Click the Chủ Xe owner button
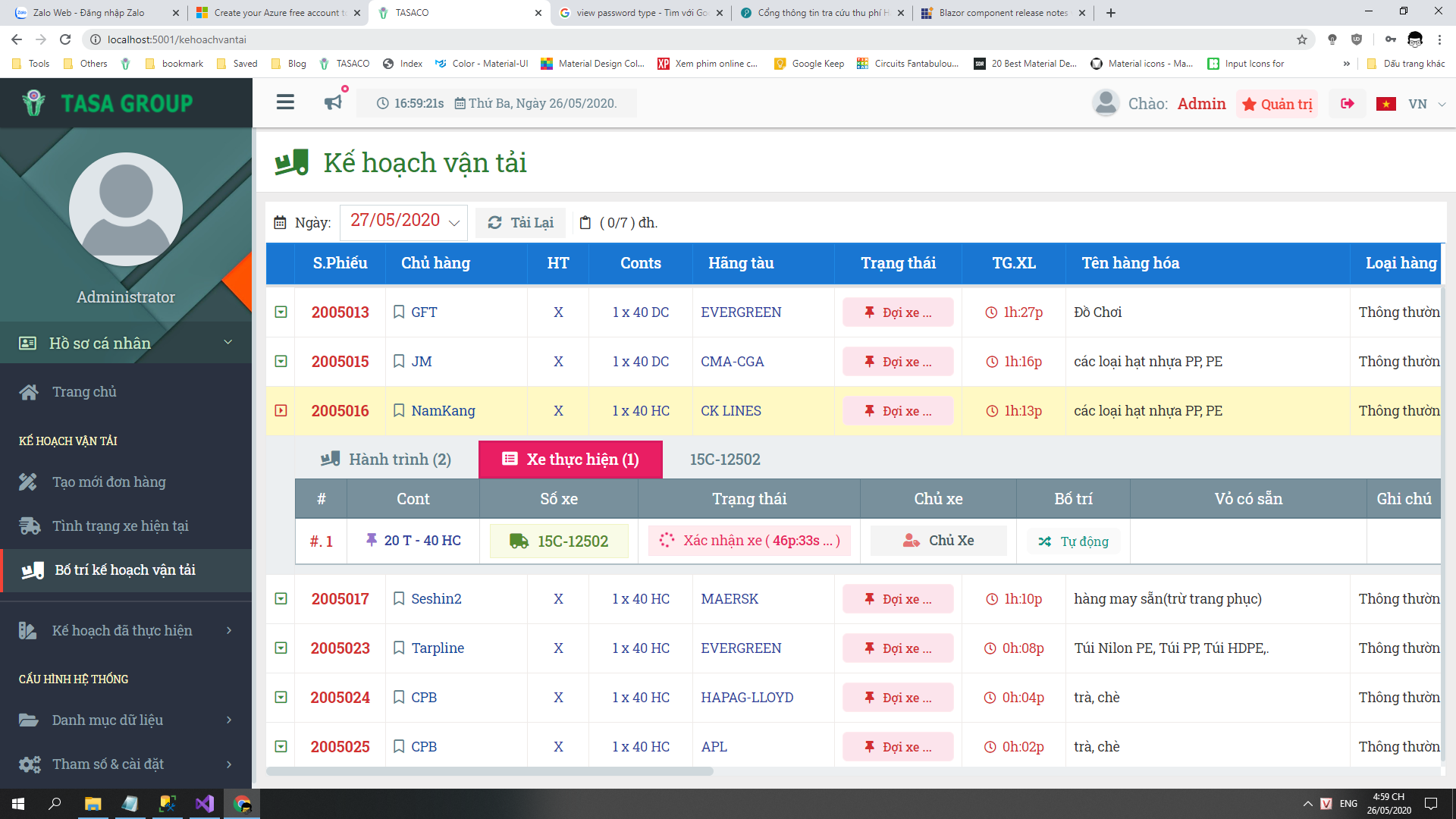The image size is (1456, 819). pyautogui.click(x=938, y=541)
